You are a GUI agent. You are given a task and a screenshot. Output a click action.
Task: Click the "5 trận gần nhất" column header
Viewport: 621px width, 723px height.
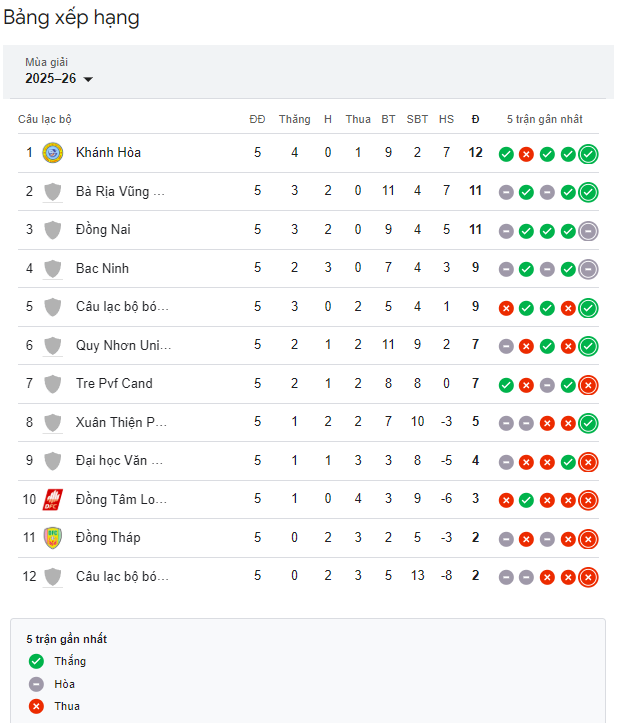(x=544, y=119)
